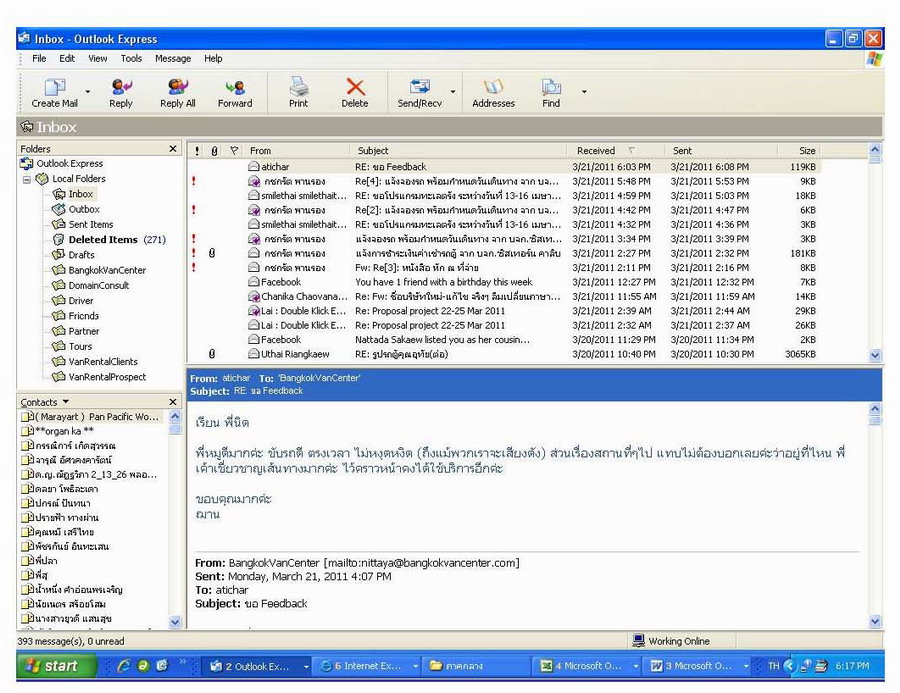Image resolution: width=900 pixels, height=693 pixels.
Task: Delete the selected email
Action: (355, 92)
